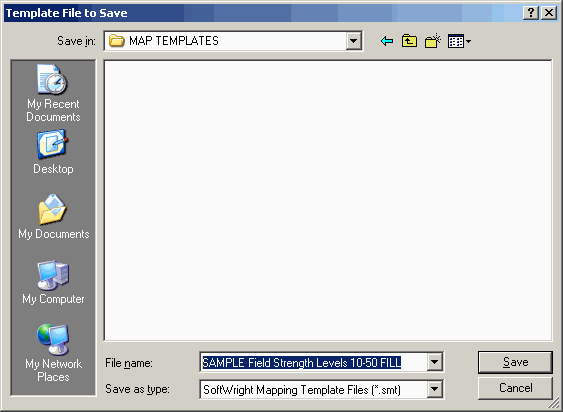The height and width of the screenshot is (412, 563).
Task: Close the Template File to Save dialog
Action: pyautogui.click(x=549, y=13)
